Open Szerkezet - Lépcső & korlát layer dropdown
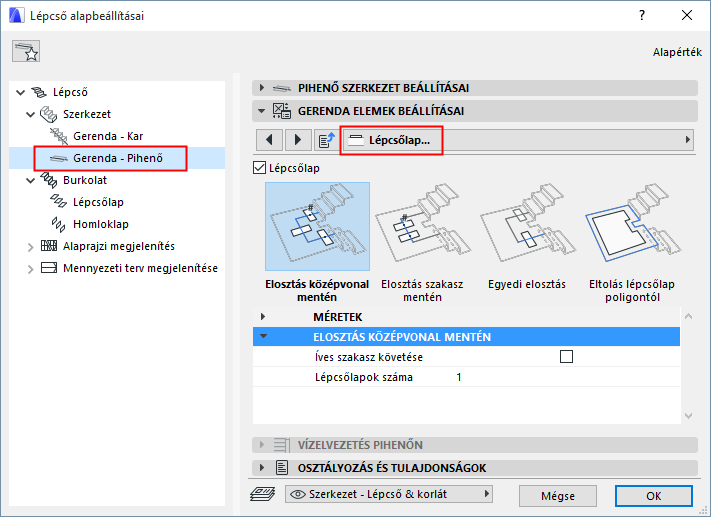The image size is (711, 517). click(389, 494)
